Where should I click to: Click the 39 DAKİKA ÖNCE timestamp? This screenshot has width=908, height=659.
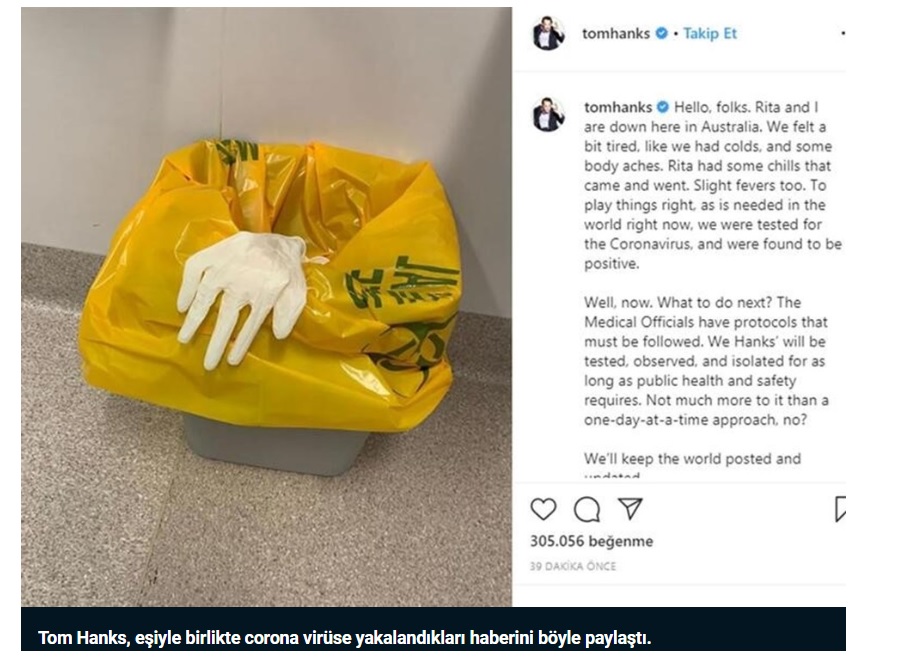coord(573,566)
